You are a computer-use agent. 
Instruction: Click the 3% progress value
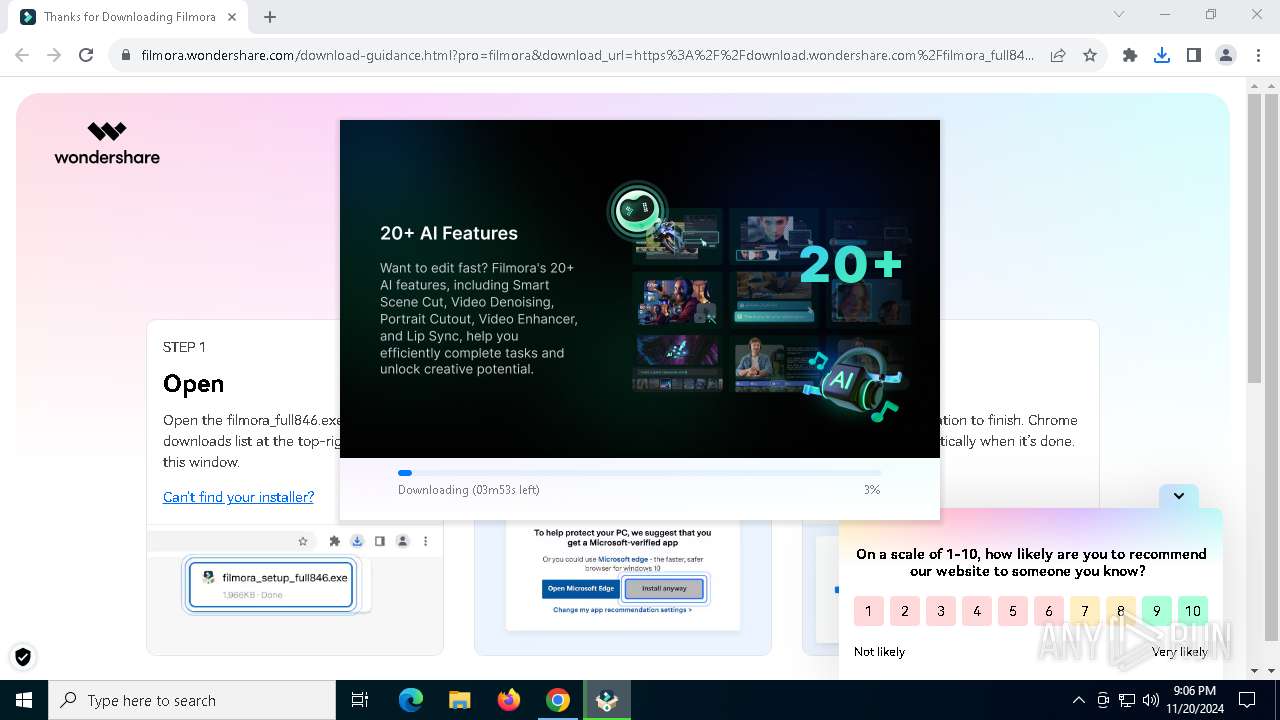872,490
